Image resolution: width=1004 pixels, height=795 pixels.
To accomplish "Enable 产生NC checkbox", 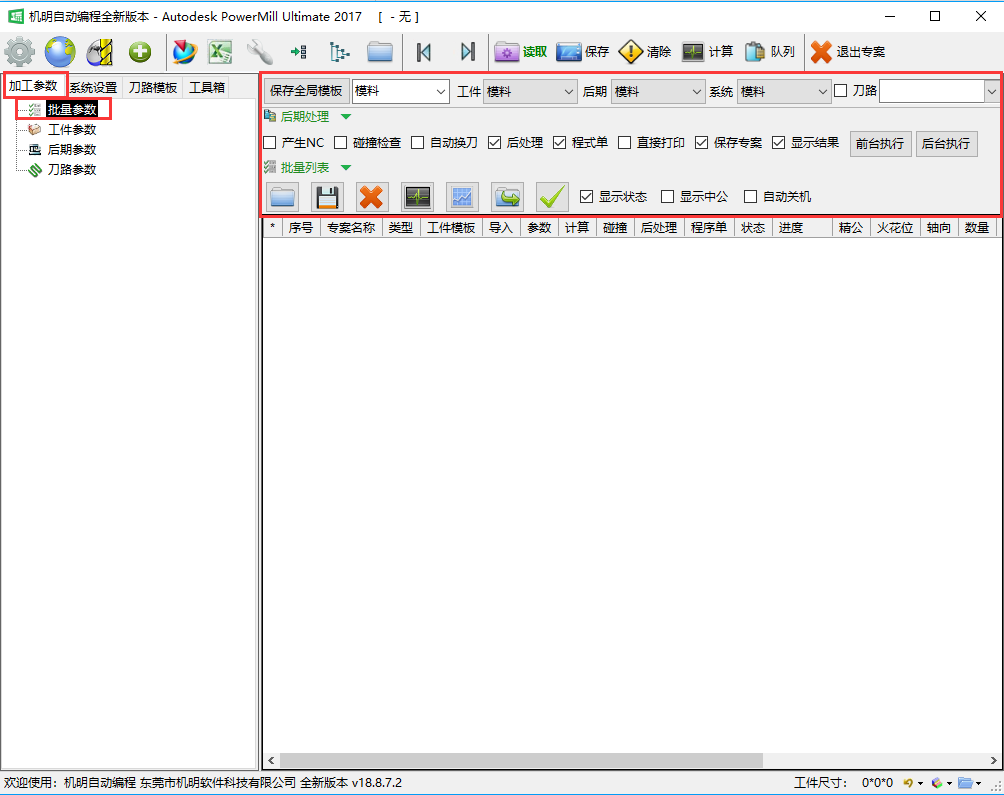I will pyautogui.click(x=270, y=143).
